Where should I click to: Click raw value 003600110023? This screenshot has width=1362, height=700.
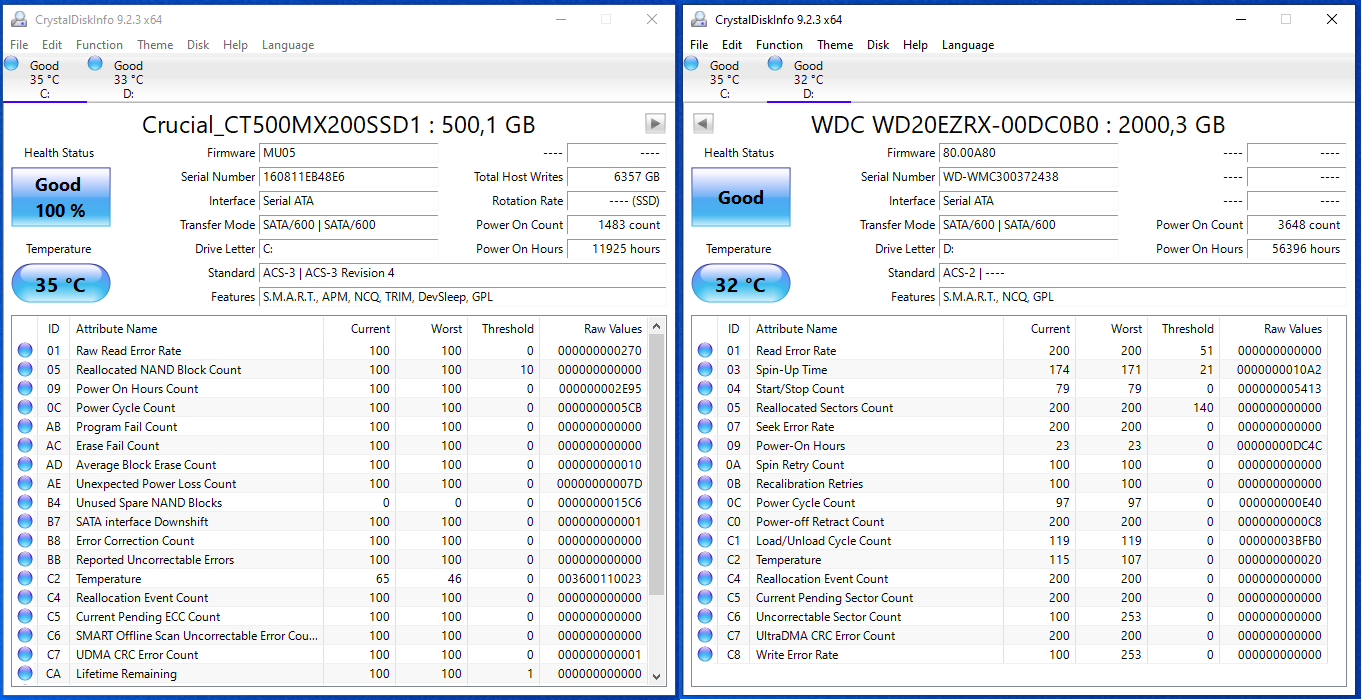tap(600, 579)
